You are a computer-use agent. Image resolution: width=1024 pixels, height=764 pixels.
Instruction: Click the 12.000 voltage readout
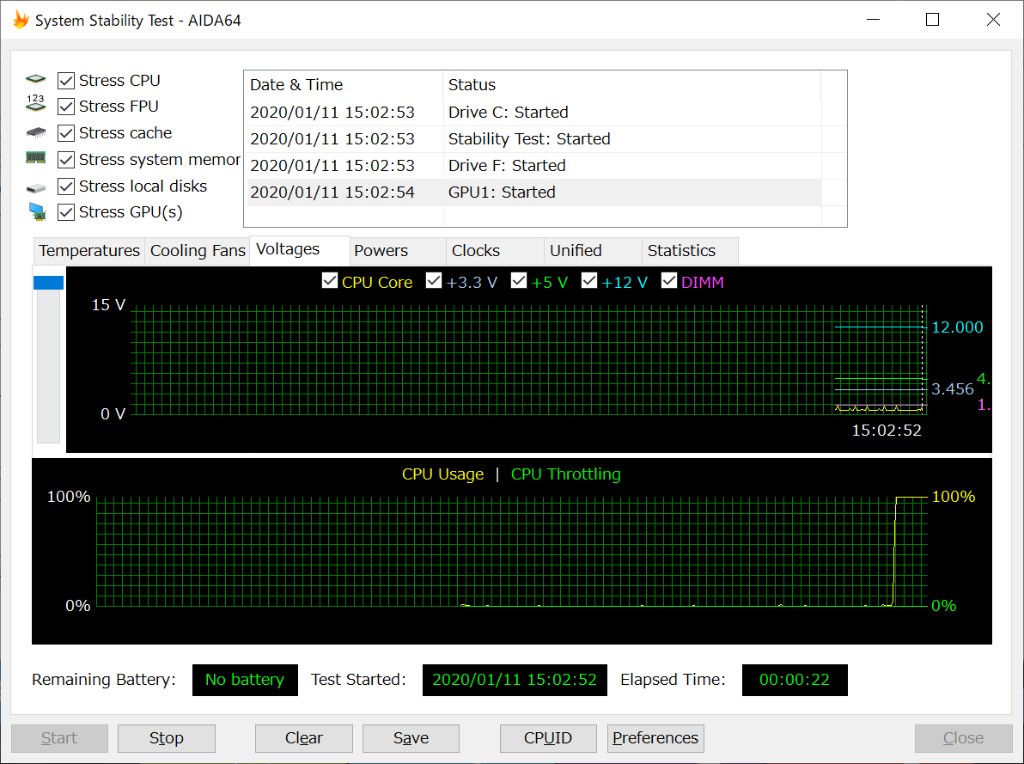(x=957, y=327)
